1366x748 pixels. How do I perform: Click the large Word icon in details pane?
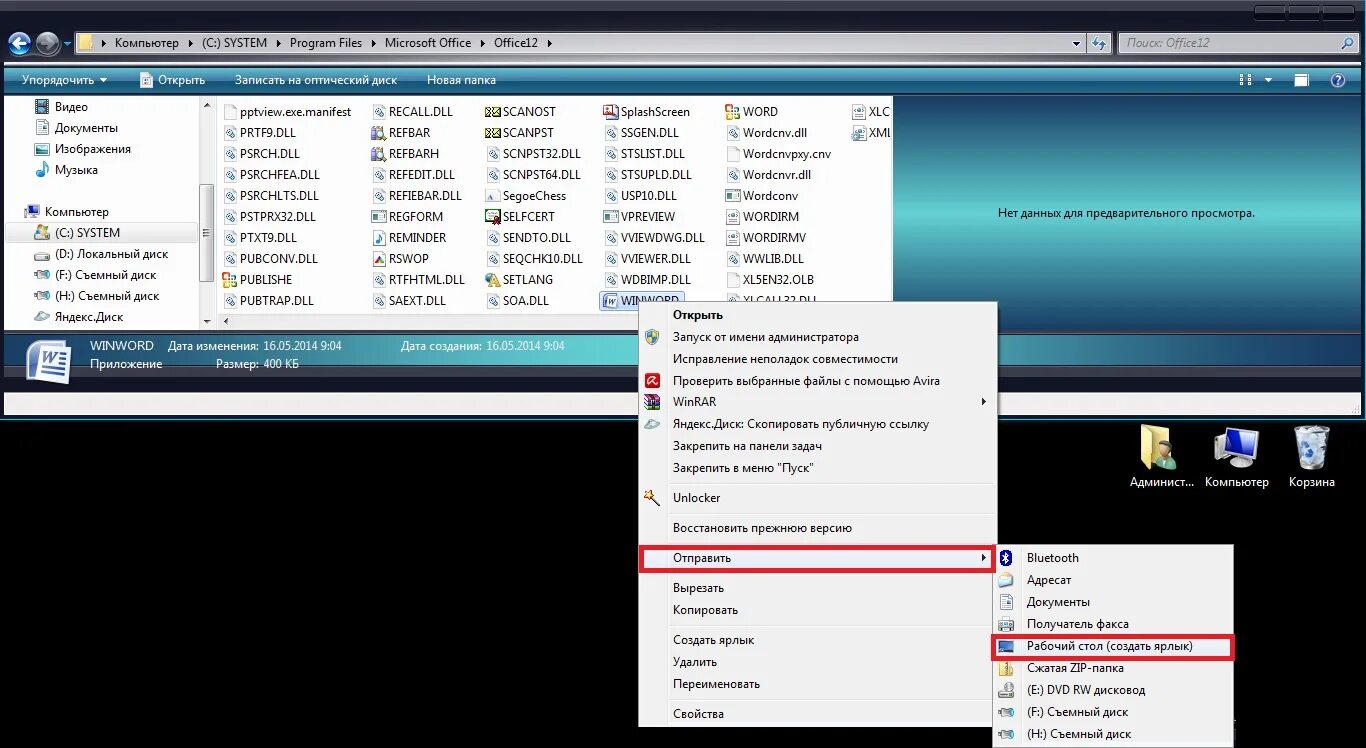coord(49,361)
